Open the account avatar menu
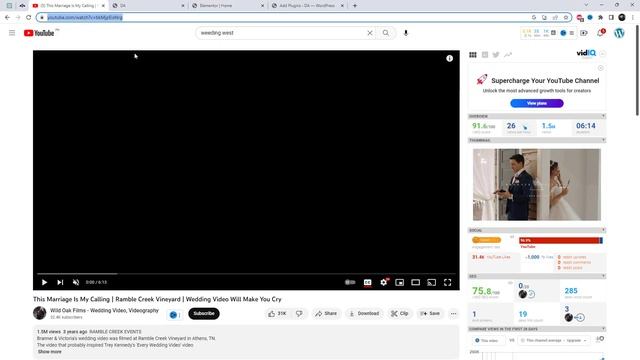The height and width of the screenshot is (360, 640). point(619,33)
